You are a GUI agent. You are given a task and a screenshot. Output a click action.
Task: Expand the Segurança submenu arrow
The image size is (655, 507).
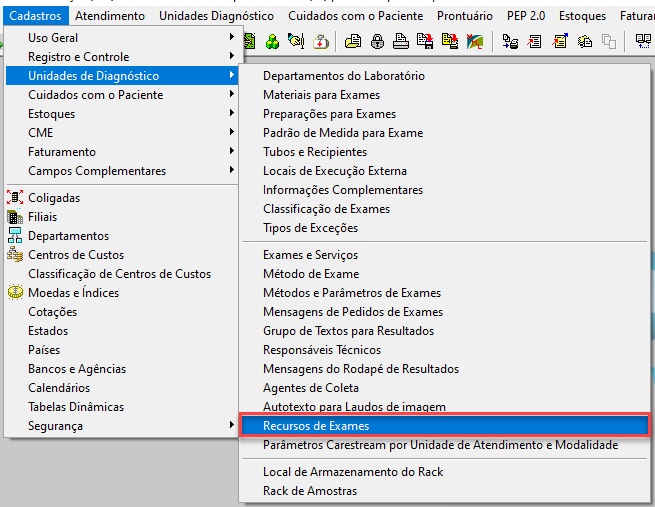(x=231, y=425)
